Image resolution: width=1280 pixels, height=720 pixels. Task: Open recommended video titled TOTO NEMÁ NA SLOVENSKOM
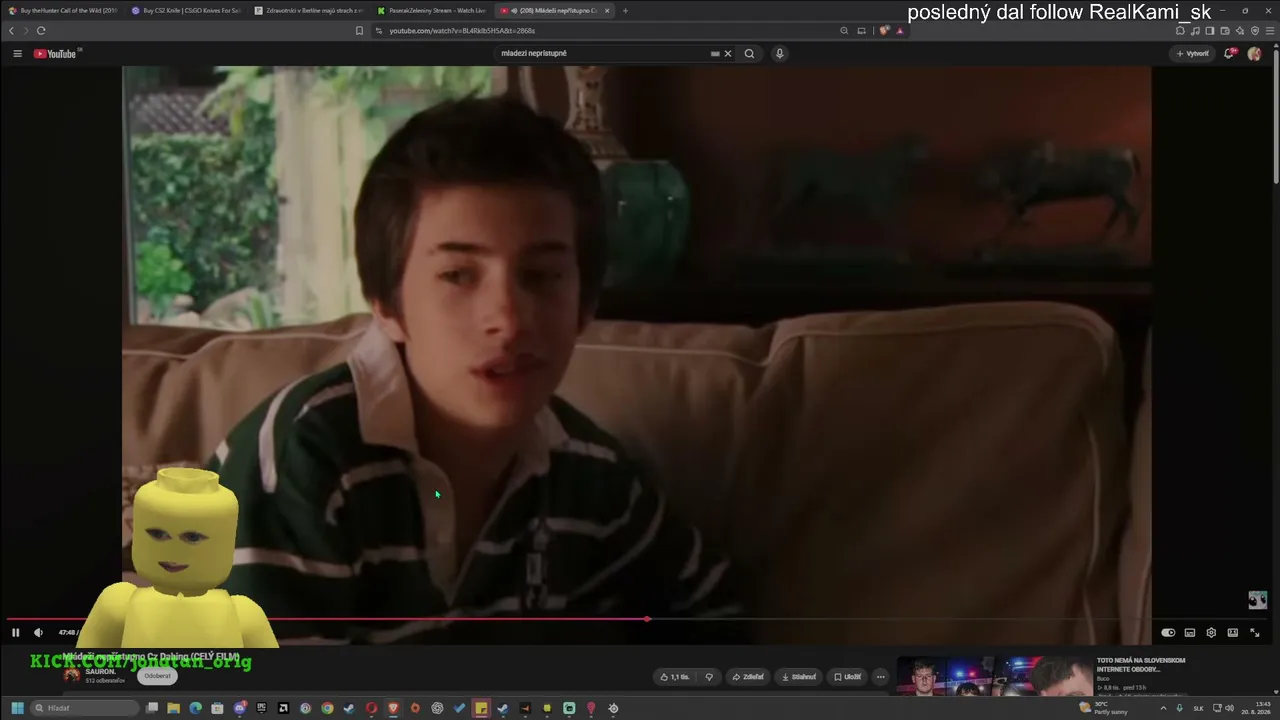click(x=1141, y=665)
